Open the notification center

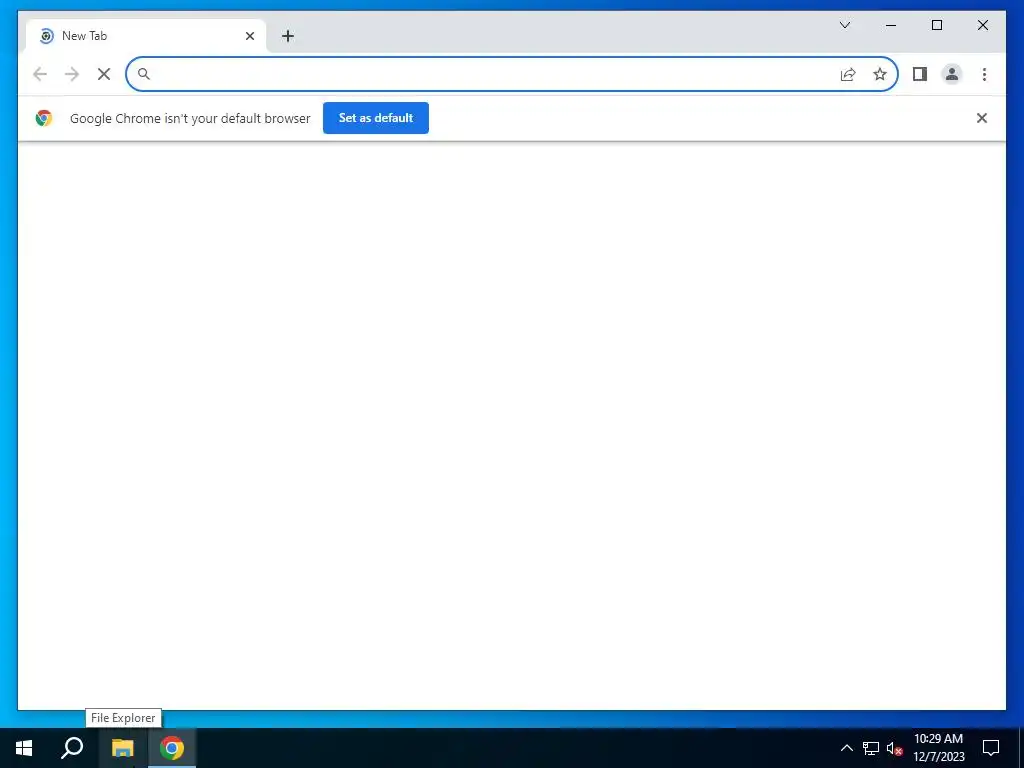(991, 748)
